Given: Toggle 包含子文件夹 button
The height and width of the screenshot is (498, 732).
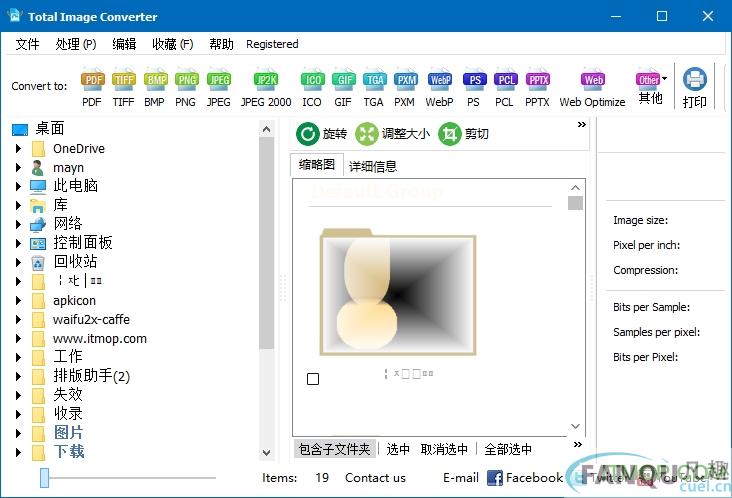Looking at the screenshot, I should tap(335, 449).
